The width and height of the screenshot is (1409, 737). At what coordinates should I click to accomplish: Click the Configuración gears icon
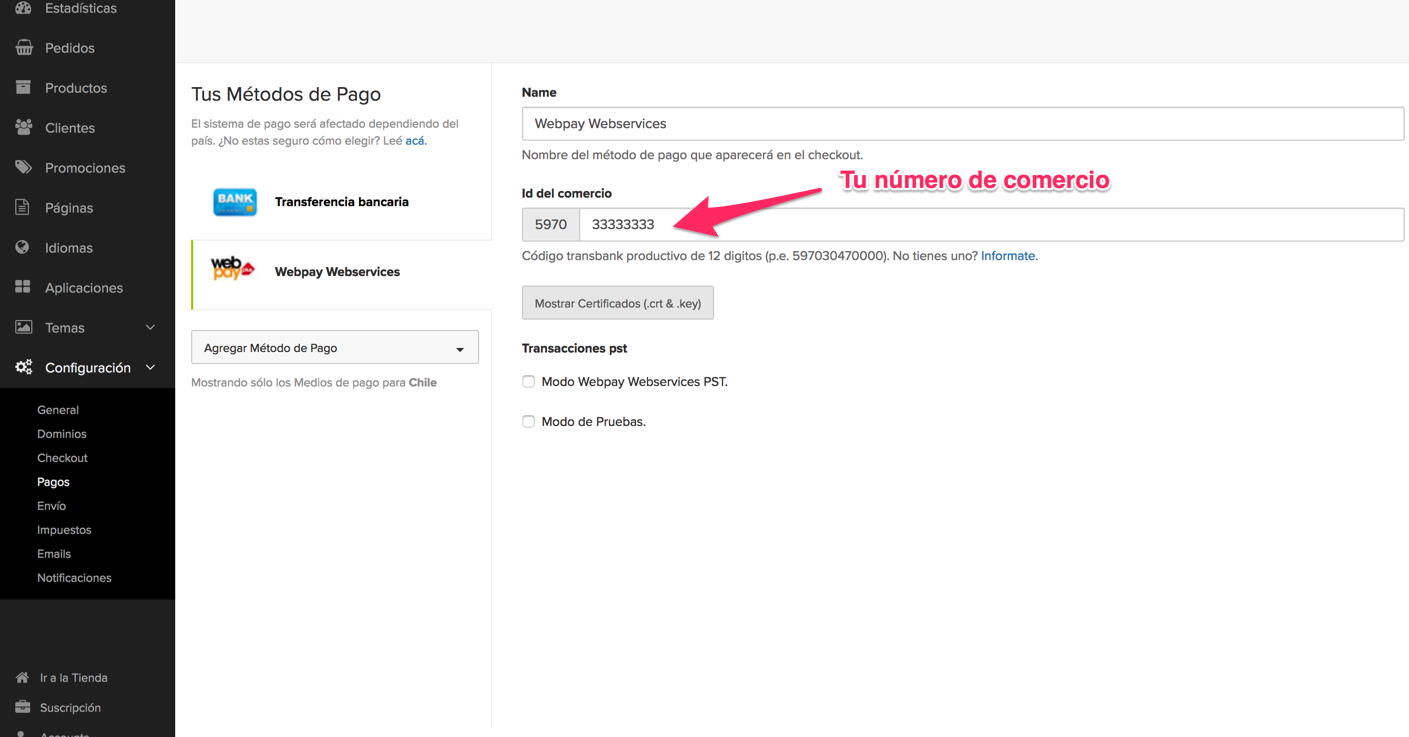[24, 368]
